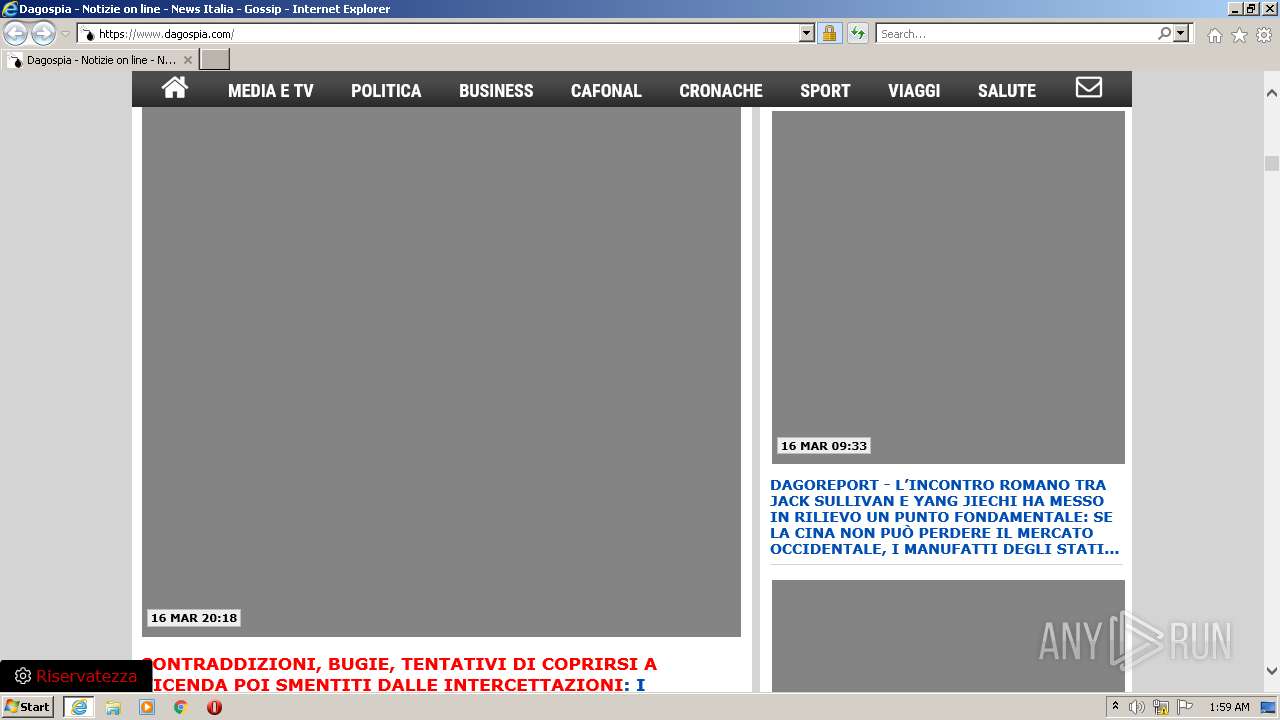Click the 1:59 AM taskbar clock
1280x720 pixels.
(x=1229, y=707)
